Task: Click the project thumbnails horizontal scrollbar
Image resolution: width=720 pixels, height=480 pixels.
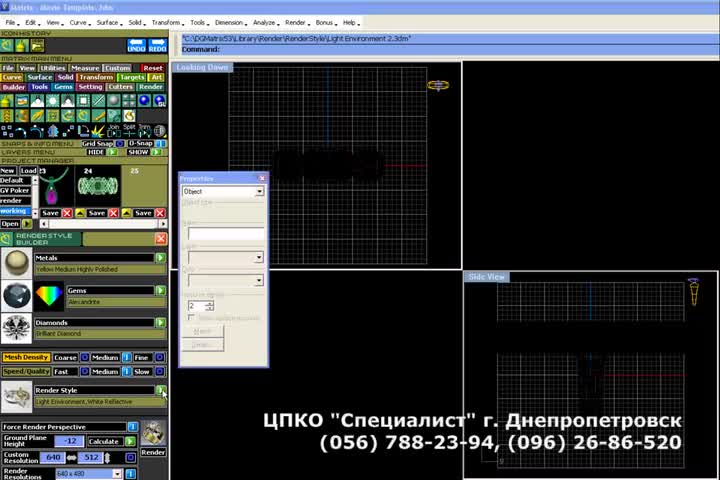Action: point(104,224)
